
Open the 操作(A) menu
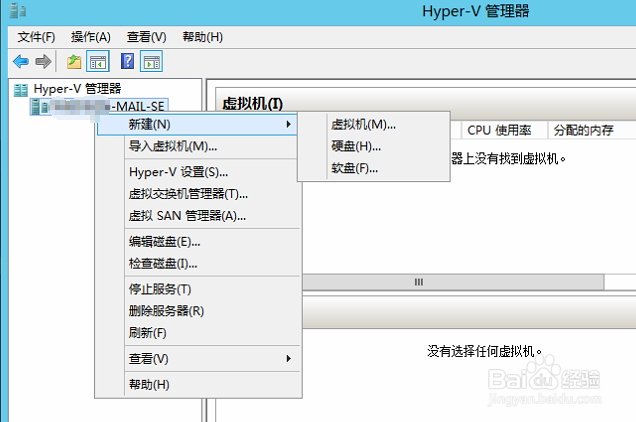(x=90, y=37)
